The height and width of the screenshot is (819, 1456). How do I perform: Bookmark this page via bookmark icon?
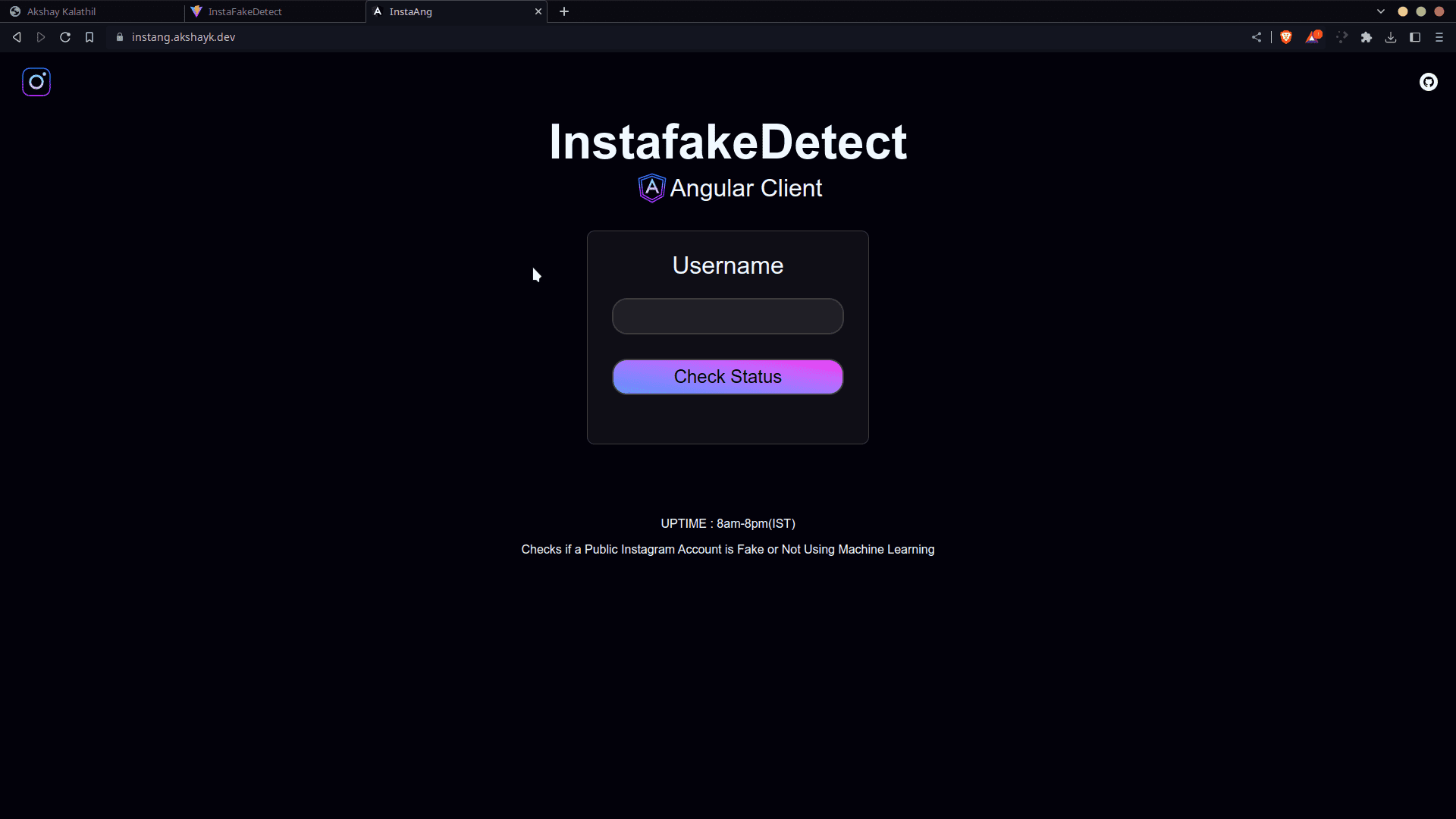click(89, 37)
